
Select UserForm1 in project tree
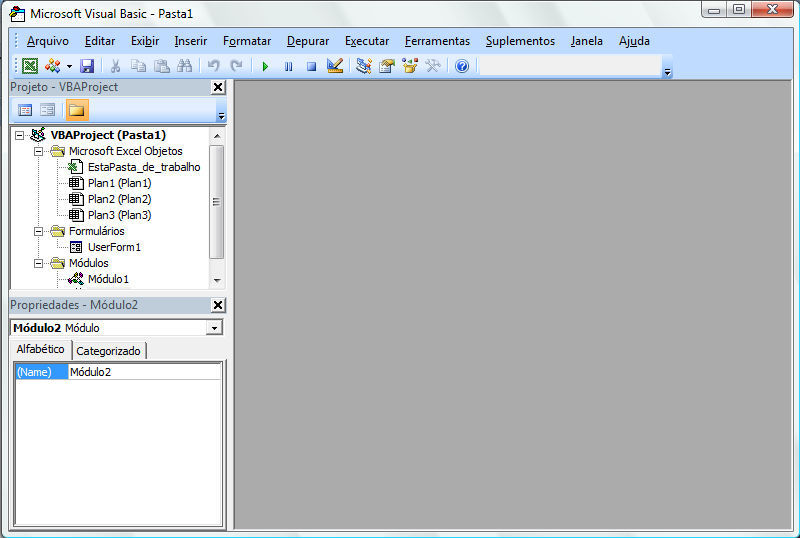114,247
